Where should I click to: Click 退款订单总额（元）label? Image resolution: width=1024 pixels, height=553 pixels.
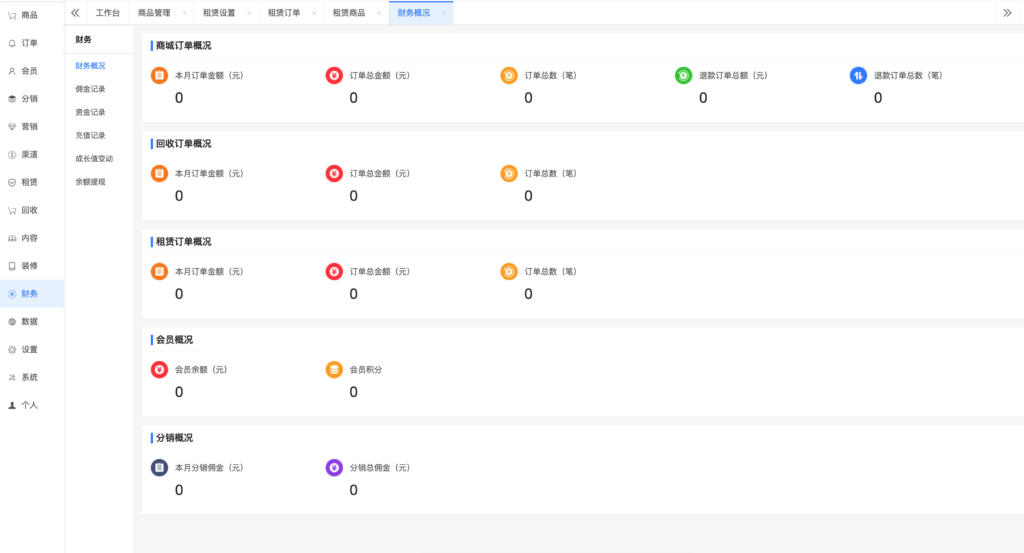[x=733, y=76]
